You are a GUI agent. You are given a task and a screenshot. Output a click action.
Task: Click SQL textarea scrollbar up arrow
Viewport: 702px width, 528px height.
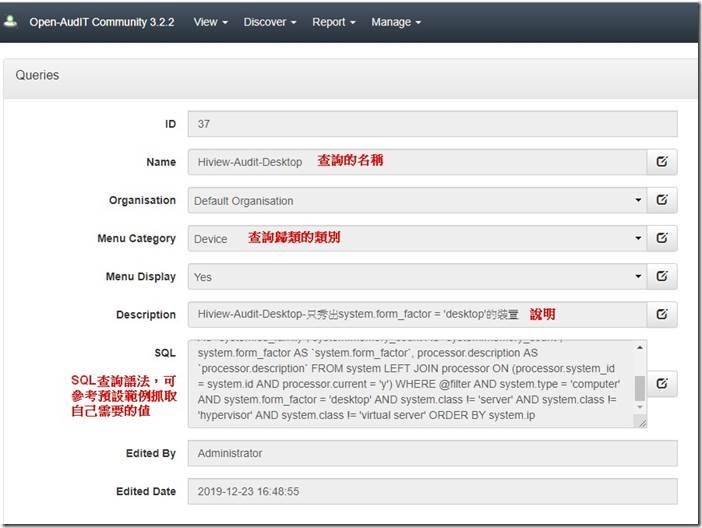pos(640,348)
